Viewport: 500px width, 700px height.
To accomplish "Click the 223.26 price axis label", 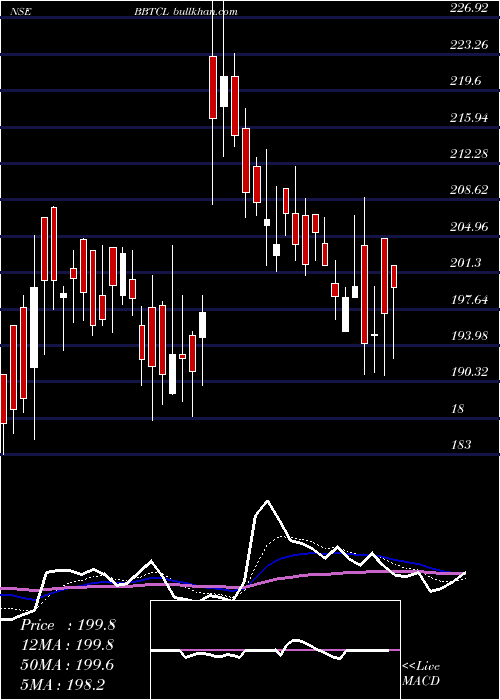I will click(469, 44).
